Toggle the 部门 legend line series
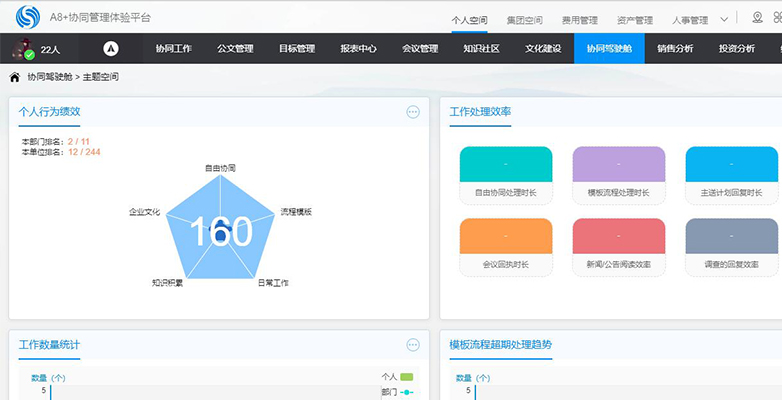This screenshot has width=782, height=400. (x=397, y=393)
